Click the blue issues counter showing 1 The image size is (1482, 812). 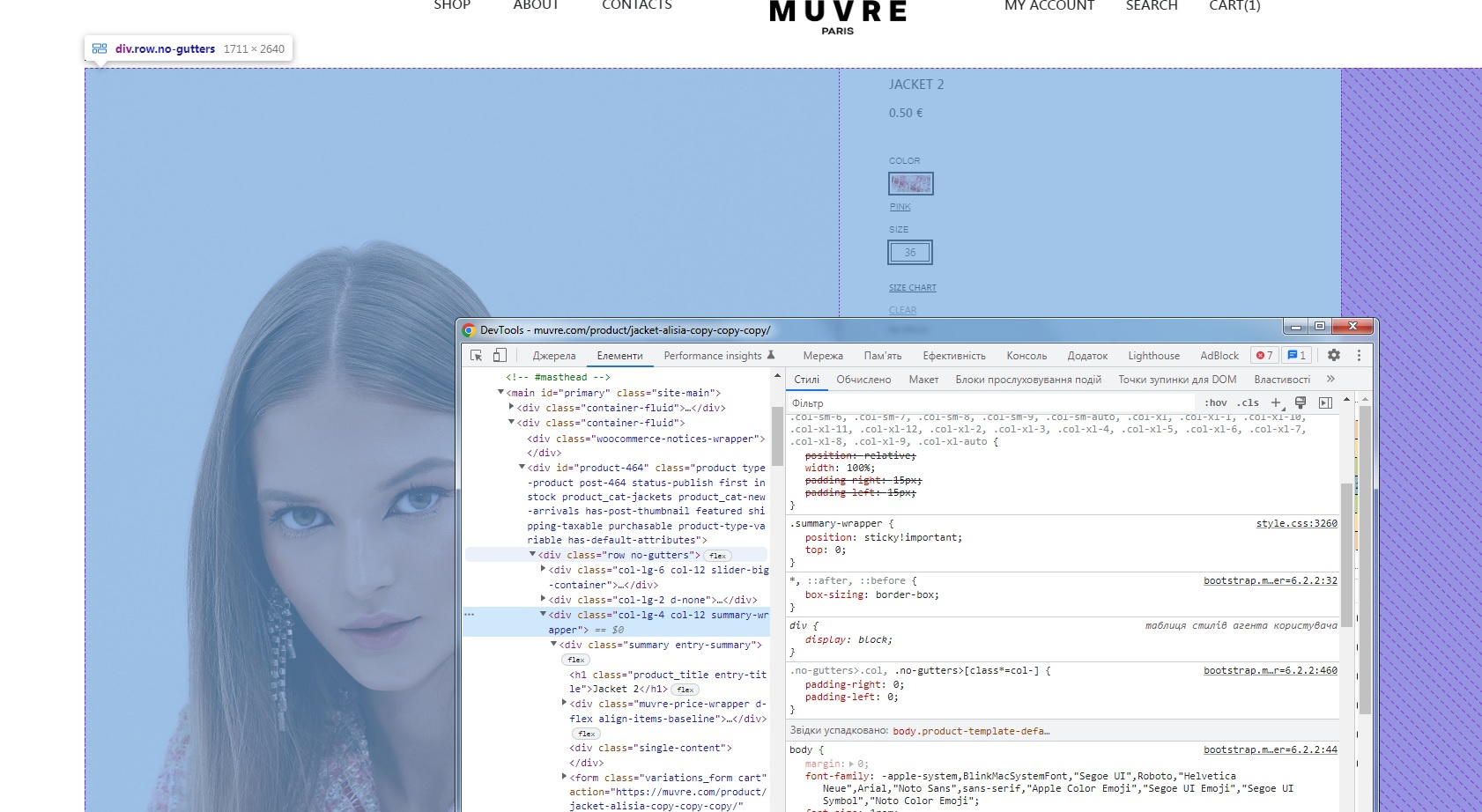(x=1297, y=355)
